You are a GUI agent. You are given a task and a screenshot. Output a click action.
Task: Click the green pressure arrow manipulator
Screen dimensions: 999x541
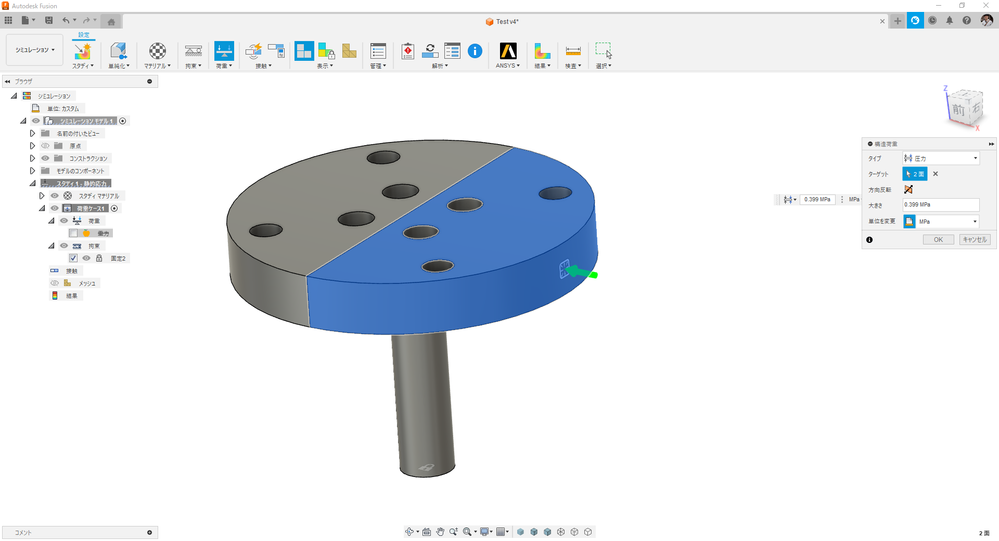[x=582, y=273]
